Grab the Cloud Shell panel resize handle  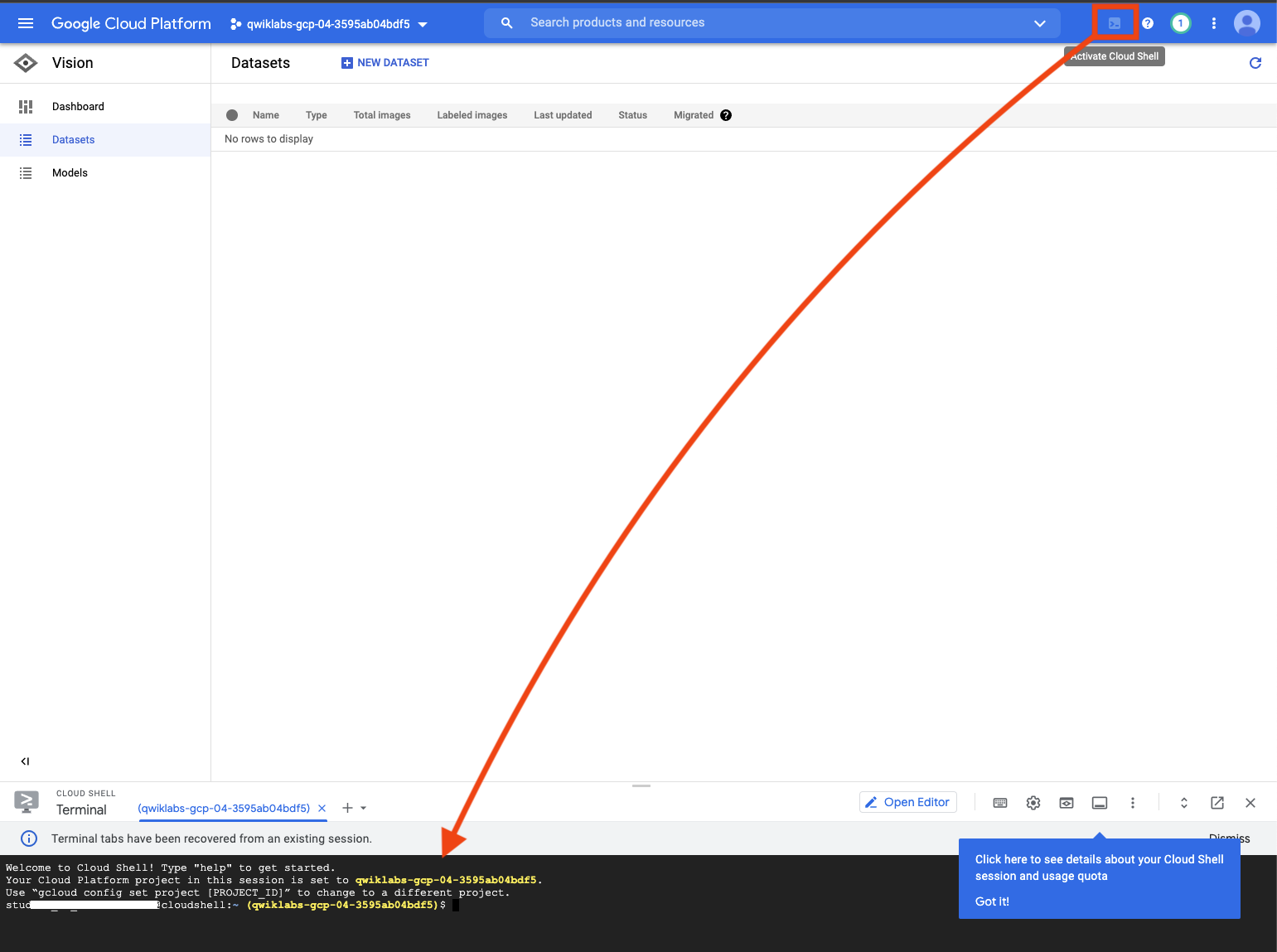tap(641, 785)
